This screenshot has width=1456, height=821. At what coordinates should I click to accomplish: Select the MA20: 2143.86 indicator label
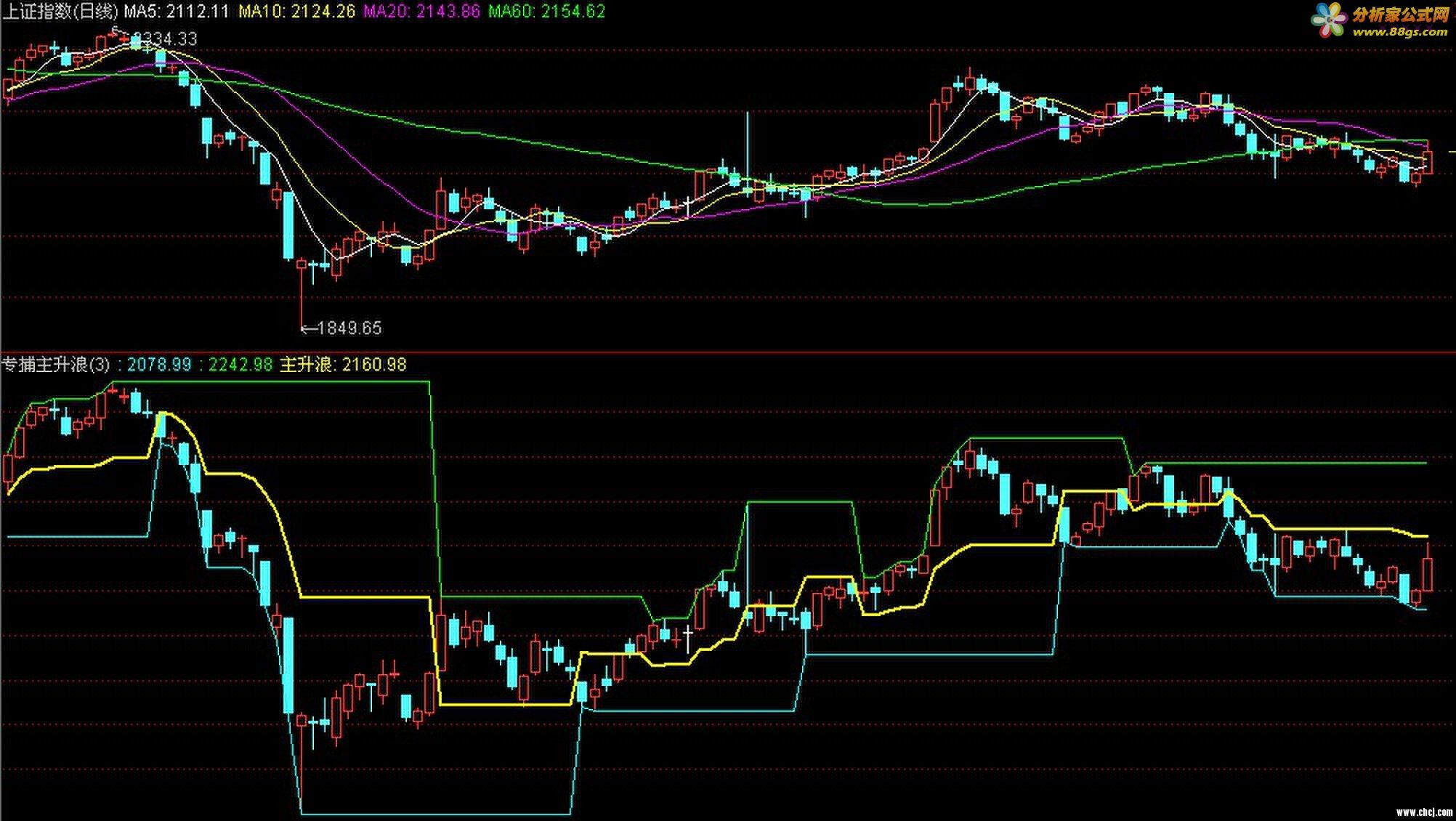pyautogui.click(x=421, y=12)
